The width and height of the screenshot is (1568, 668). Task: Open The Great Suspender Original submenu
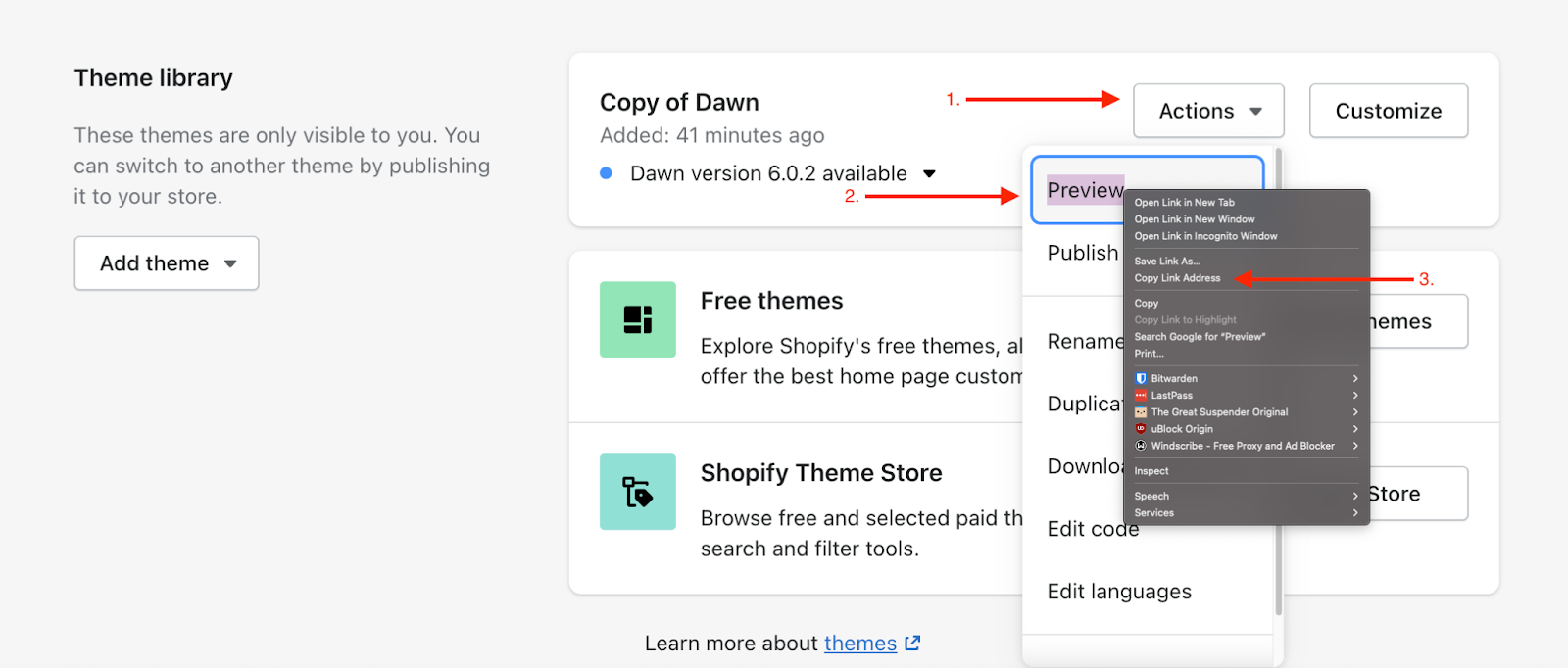(1246, 412)
